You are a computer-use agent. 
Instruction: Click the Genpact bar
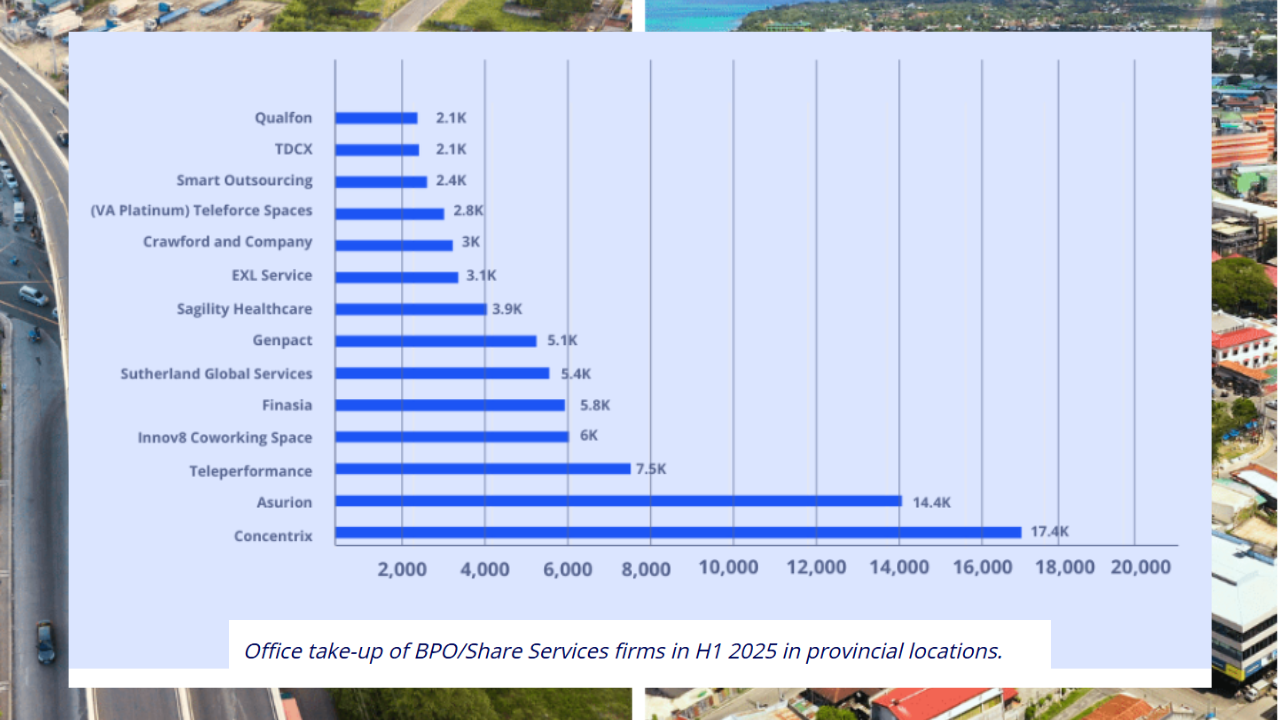(x=435, y=340)
